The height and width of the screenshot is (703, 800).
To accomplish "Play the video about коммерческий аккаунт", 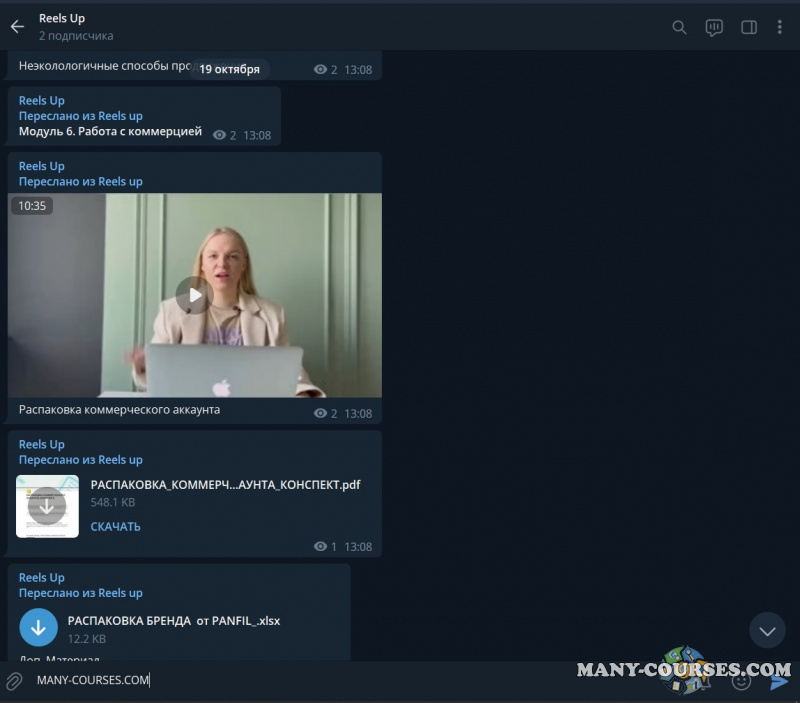I will tap(193, 295).
